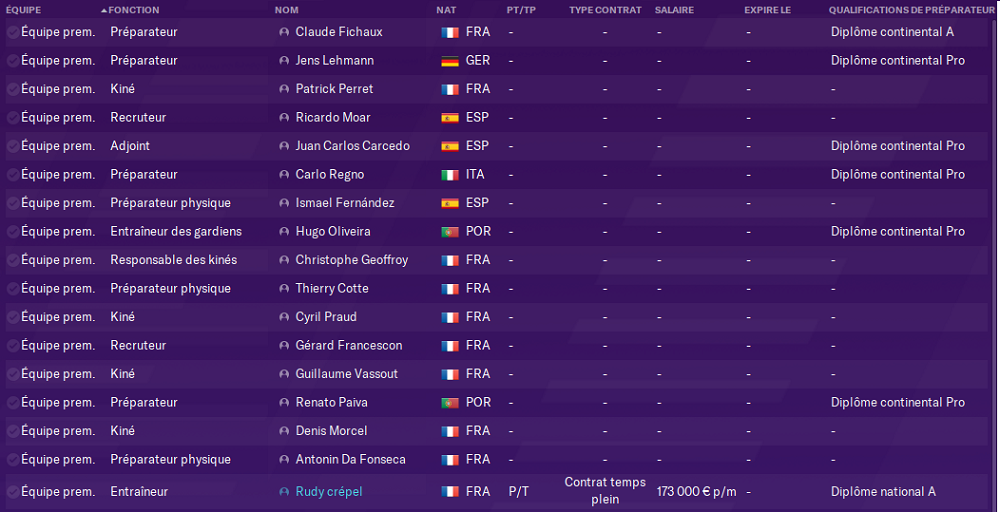Tick the selection circle for Patrick Perret's row
Screen dimensions: 1000x512
(12, 89)
